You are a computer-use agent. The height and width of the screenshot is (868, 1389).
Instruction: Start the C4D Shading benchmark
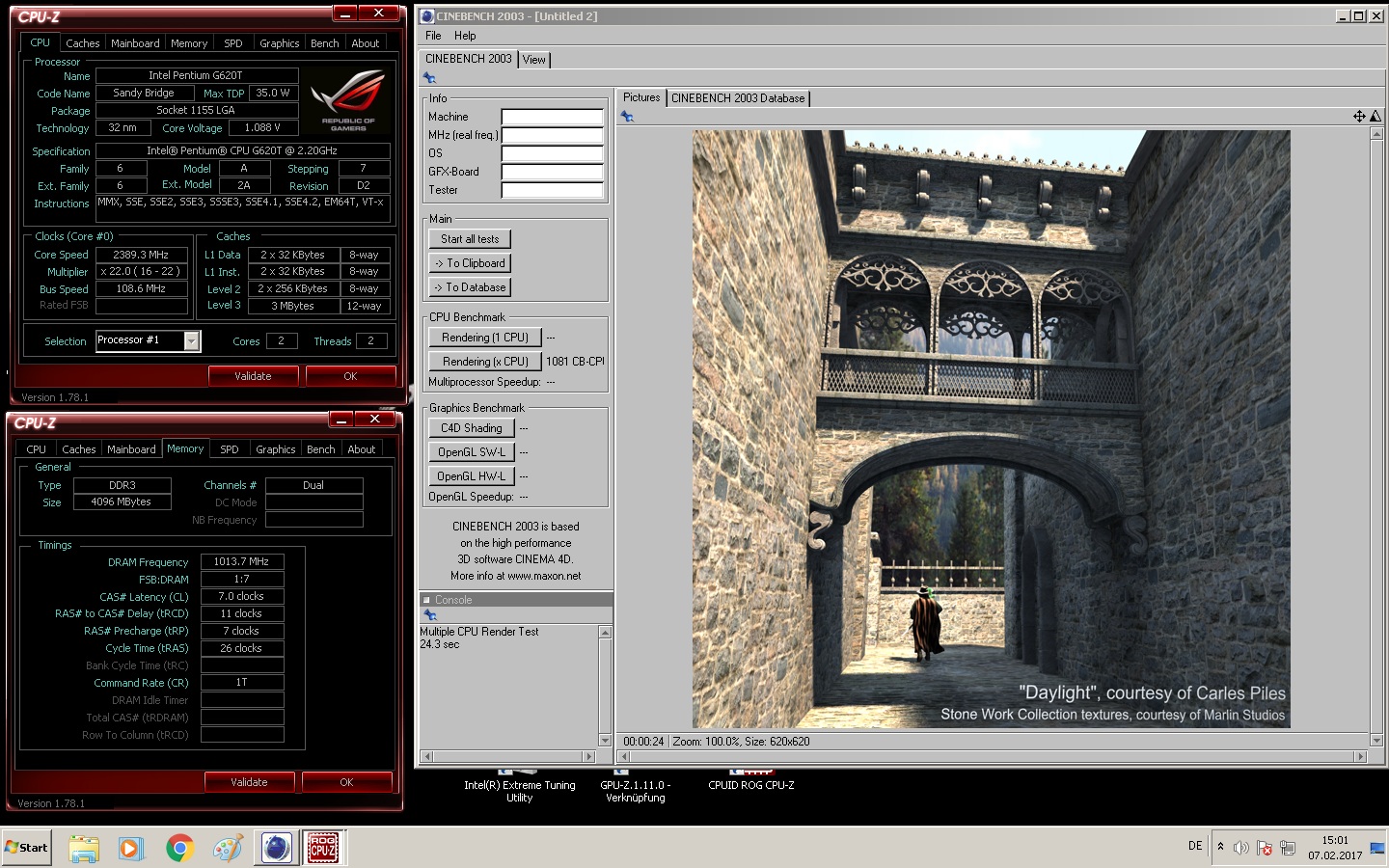(472, 428)
